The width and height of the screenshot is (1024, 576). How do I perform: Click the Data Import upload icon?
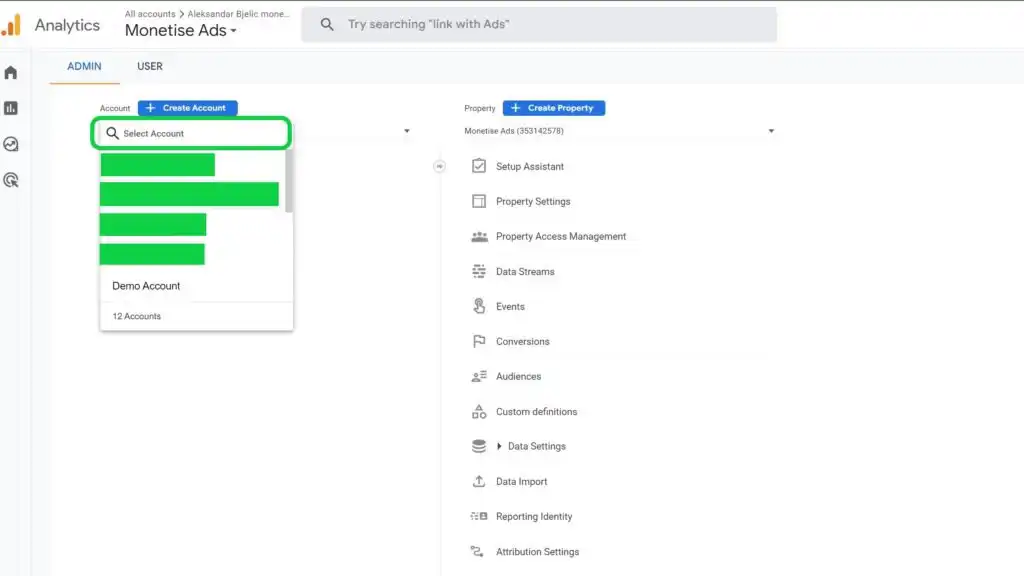[478, 481]
